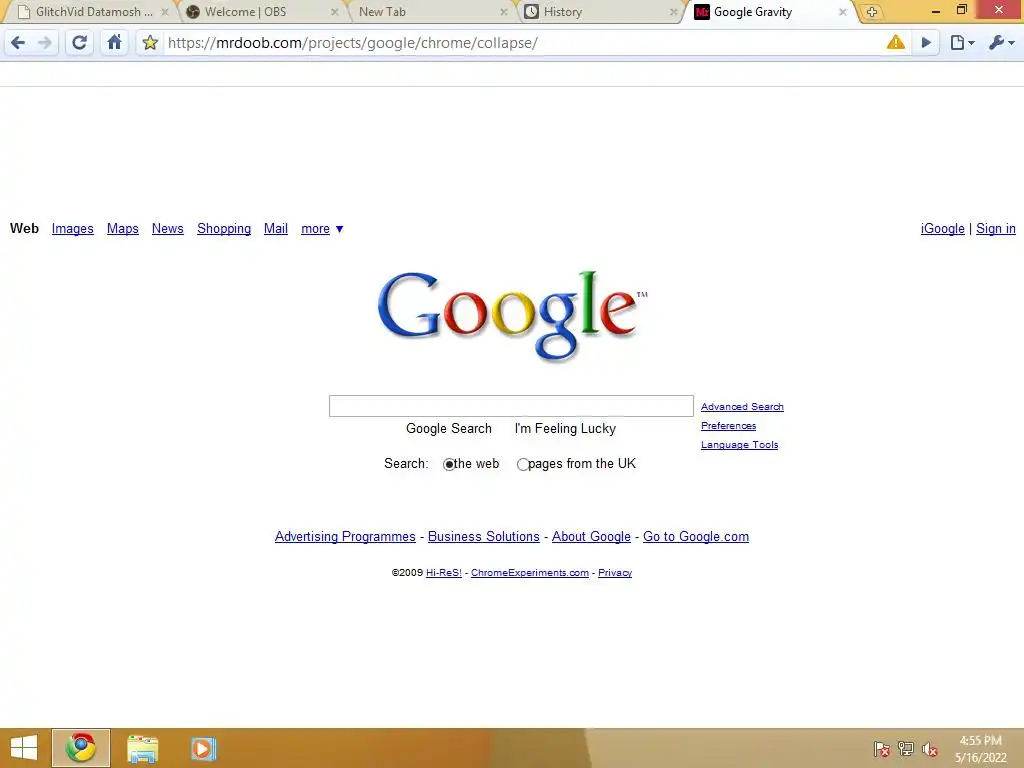Click the Chrome taskbar icon
Screen dimensions: 1024x768
81,748
